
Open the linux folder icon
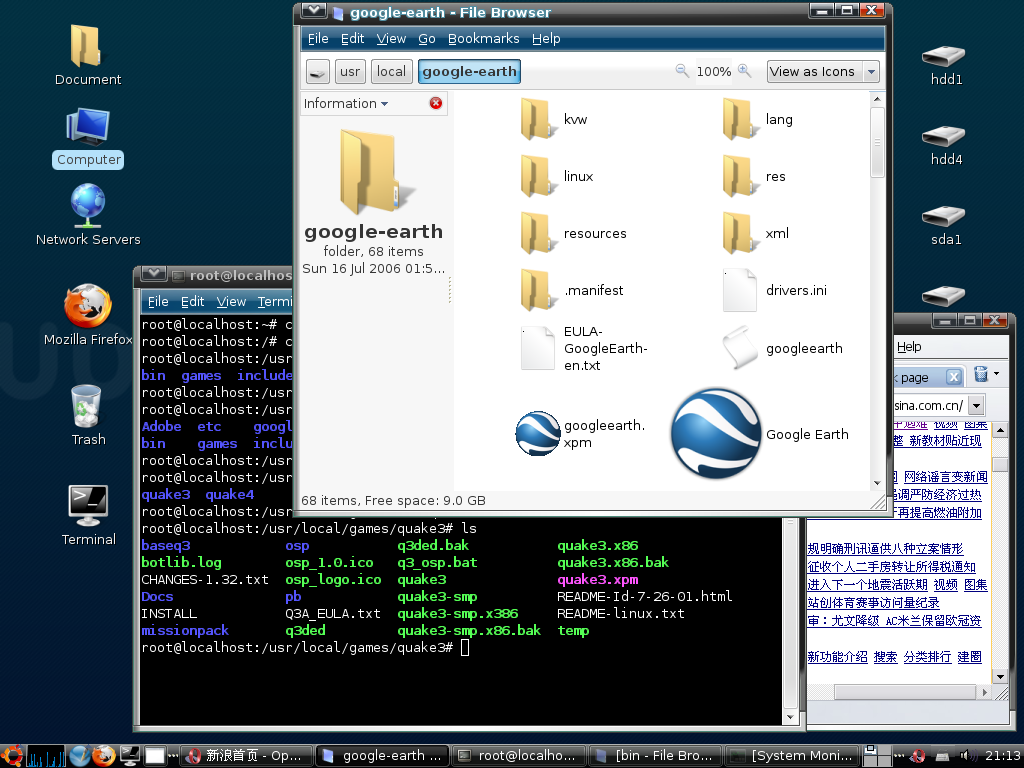click(537, 176)
